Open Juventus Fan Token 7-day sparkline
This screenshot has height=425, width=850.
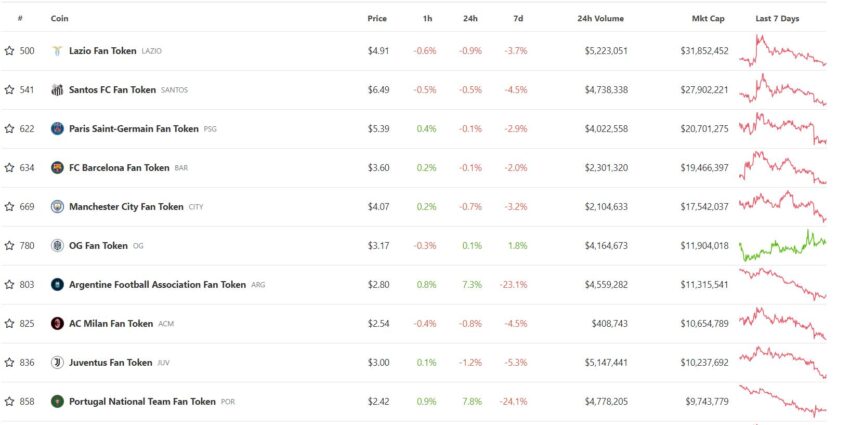pyautogui.click(x=783, y=362)
